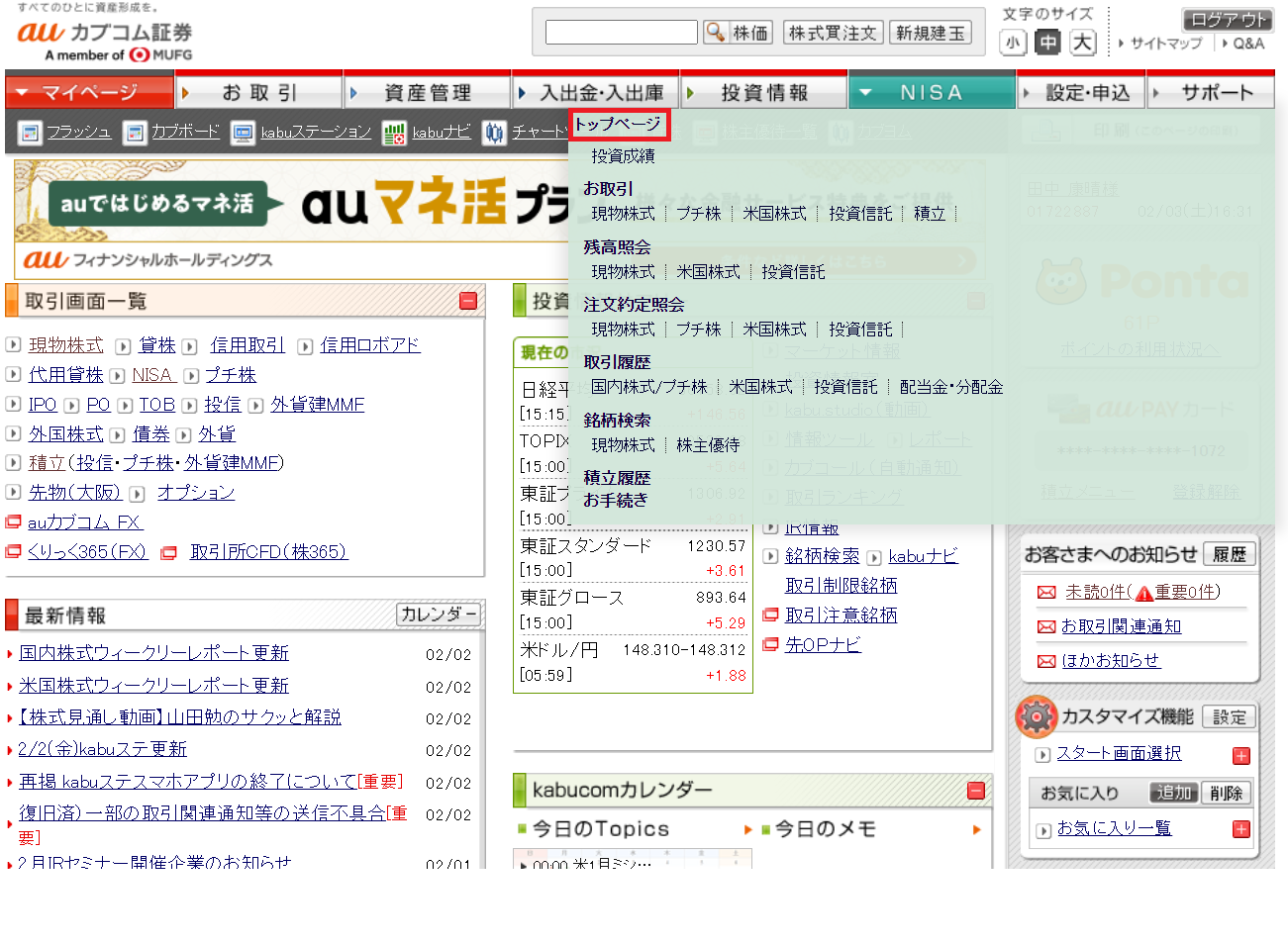Open the カブボード icon
1288x947 pixels.
pos(135,133)
